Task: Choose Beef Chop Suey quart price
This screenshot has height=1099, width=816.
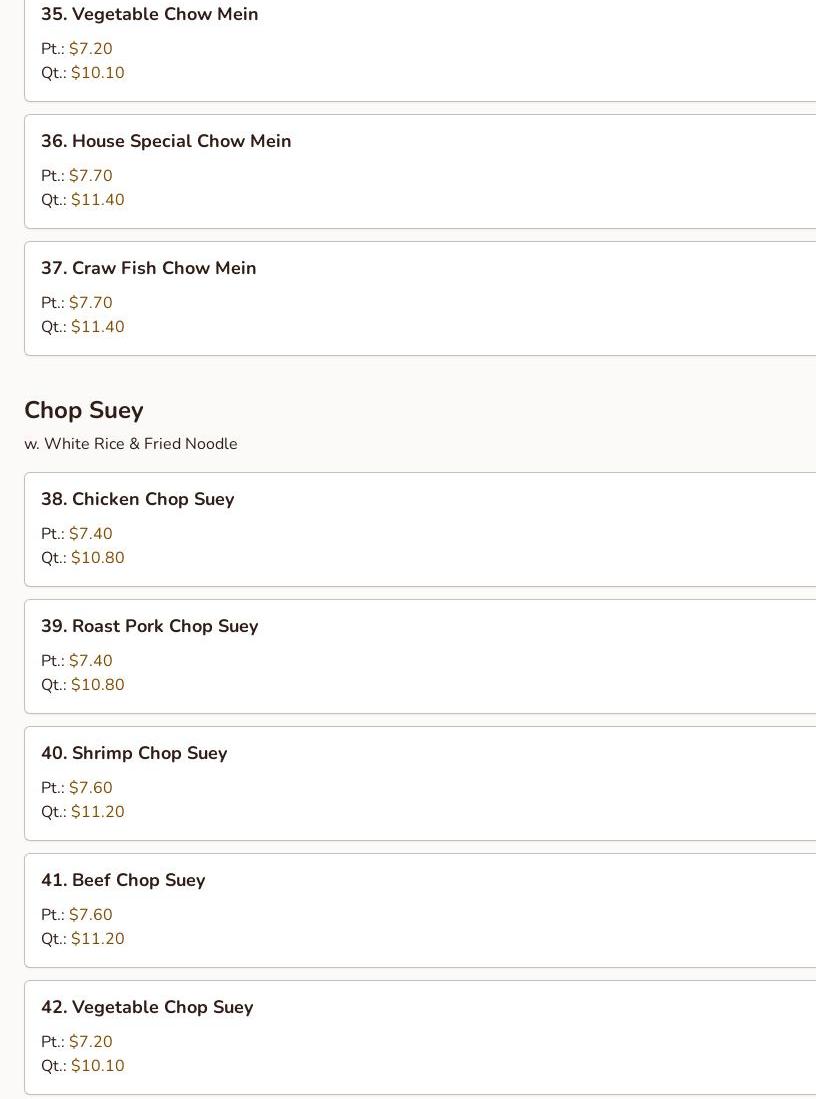Action: click(x=98, y=939)
